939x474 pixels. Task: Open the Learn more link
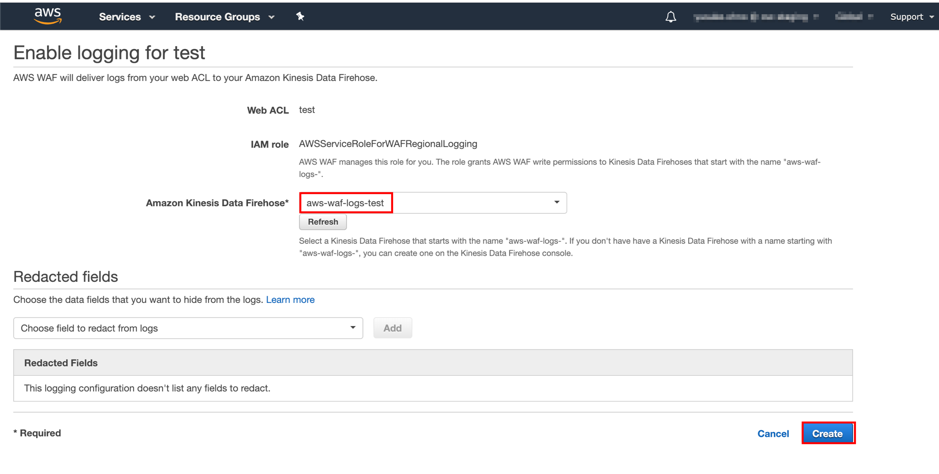tap(290, 300)
